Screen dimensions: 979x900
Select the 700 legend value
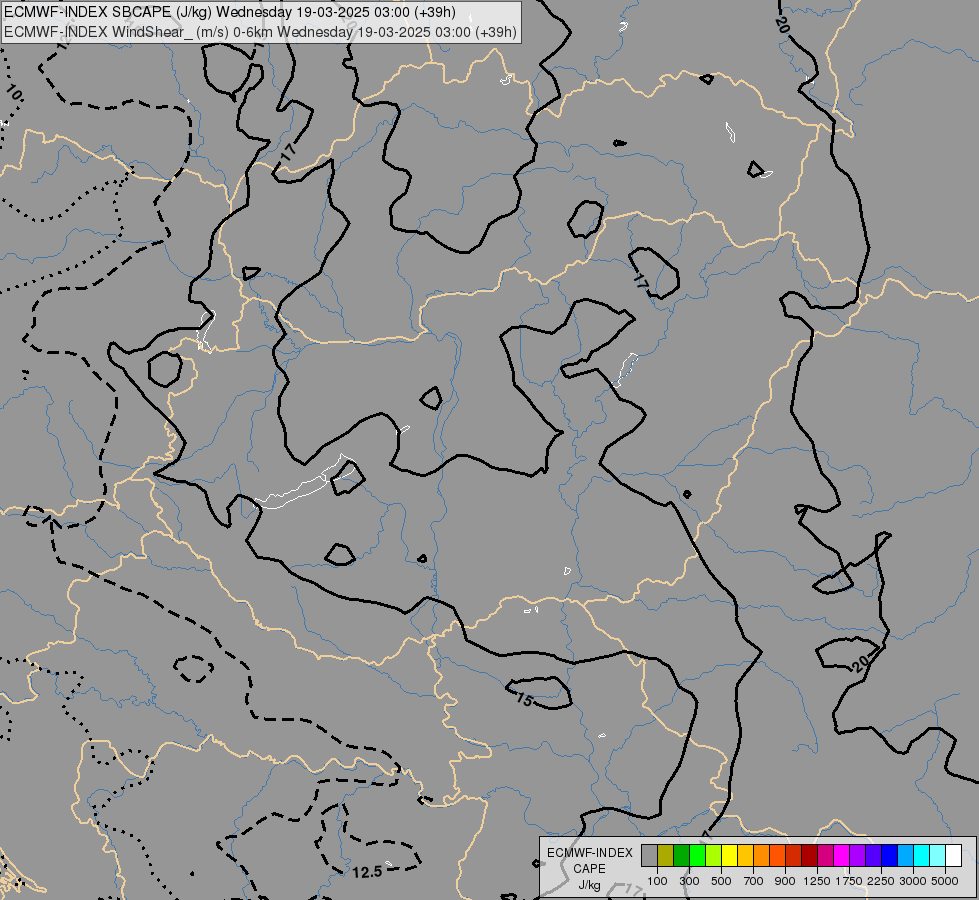(754, 881)
